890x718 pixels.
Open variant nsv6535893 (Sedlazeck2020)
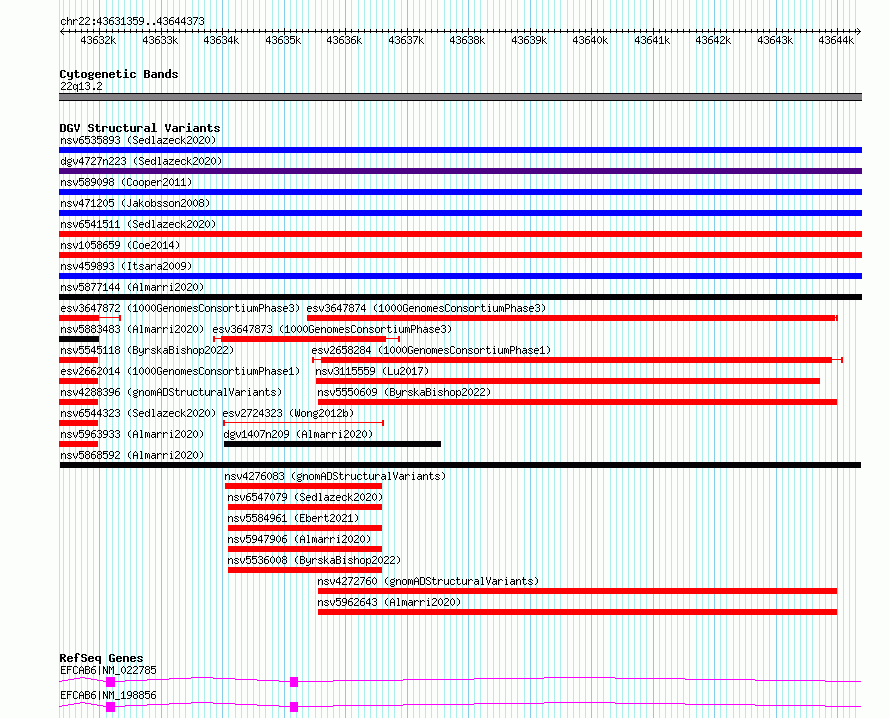click(138, 140)
